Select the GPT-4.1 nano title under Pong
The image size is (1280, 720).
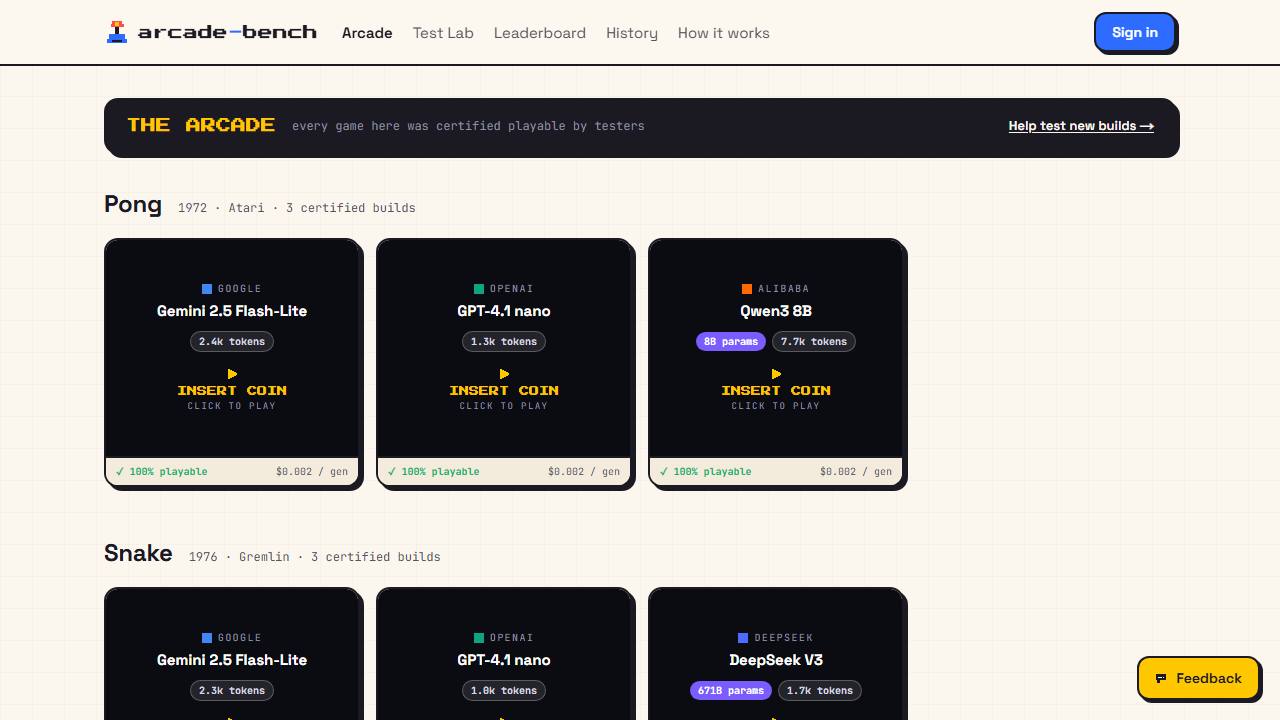pos(504,311)
